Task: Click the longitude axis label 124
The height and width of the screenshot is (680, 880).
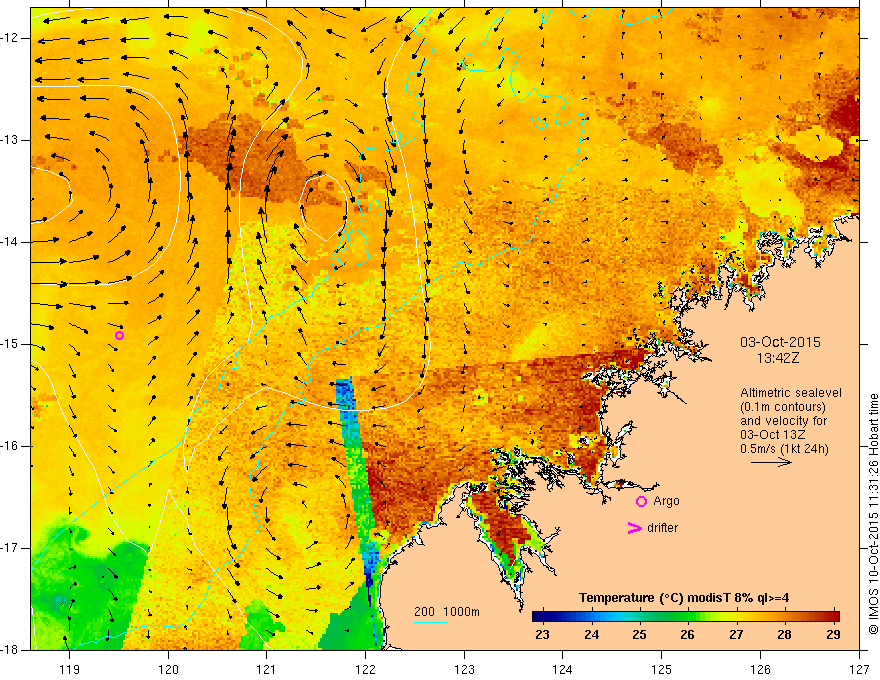Action: (562, 669)
